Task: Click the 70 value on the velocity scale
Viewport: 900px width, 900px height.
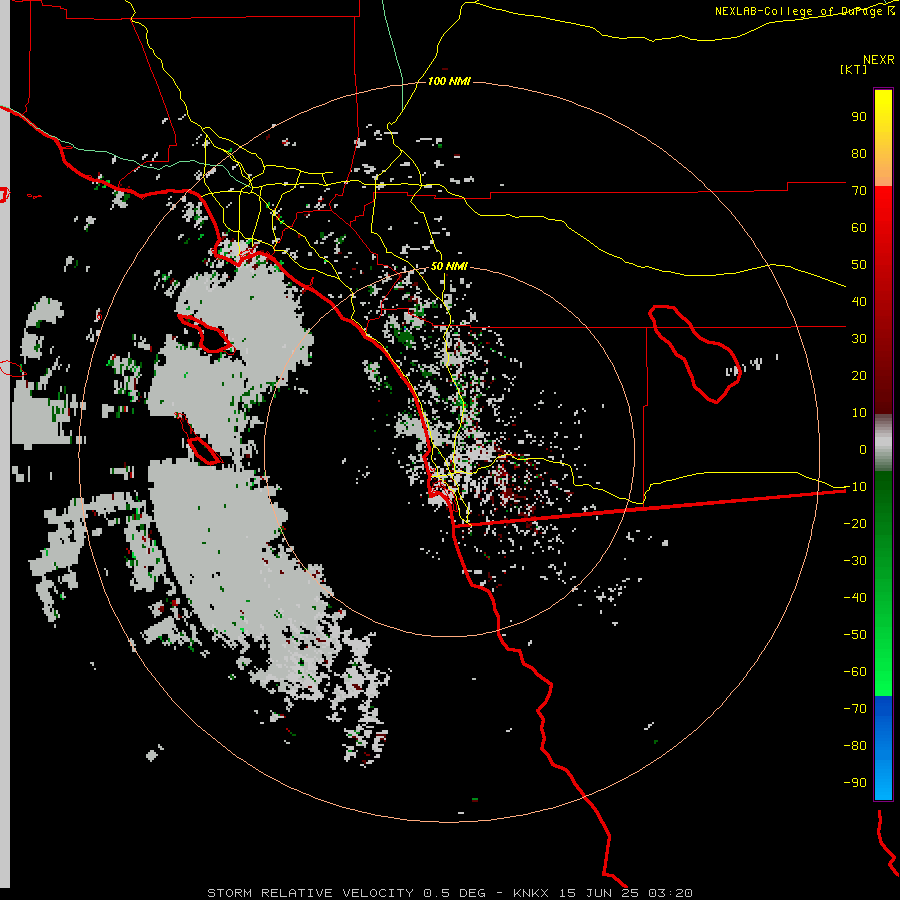Action: click(859, 191)
